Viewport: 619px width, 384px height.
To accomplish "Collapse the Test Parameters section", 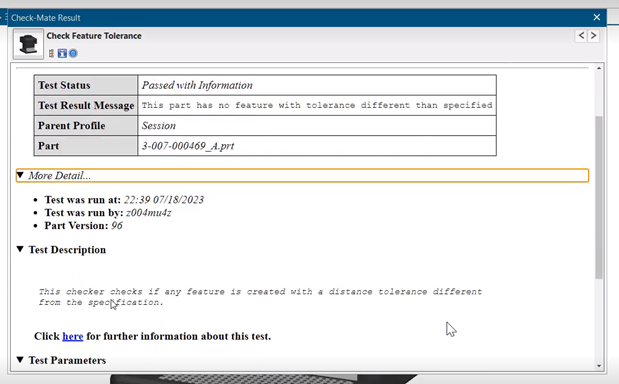I will [x=20, y=360].
